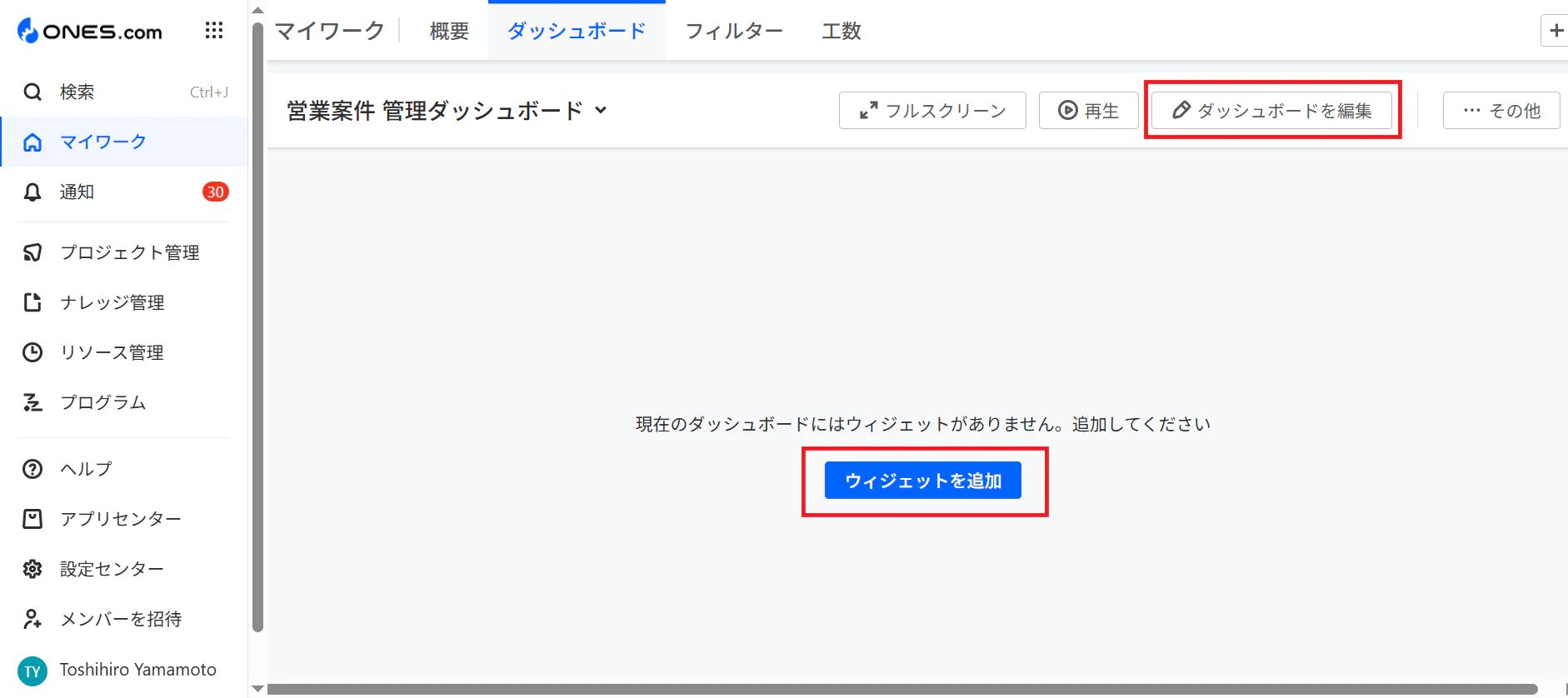Screen dimensions: 1568x698
Task: Open プログラム in the sidebar
Action: point(124,402)
